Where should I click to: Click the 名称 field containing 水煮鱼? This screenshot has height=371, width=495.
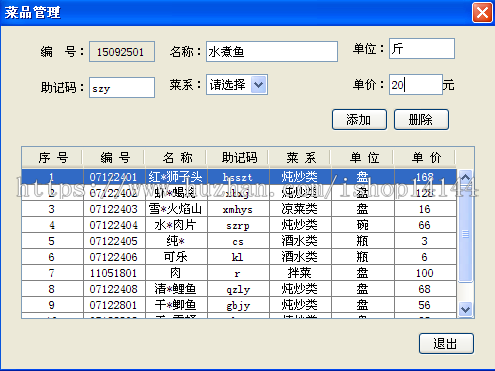pos(272,52)
